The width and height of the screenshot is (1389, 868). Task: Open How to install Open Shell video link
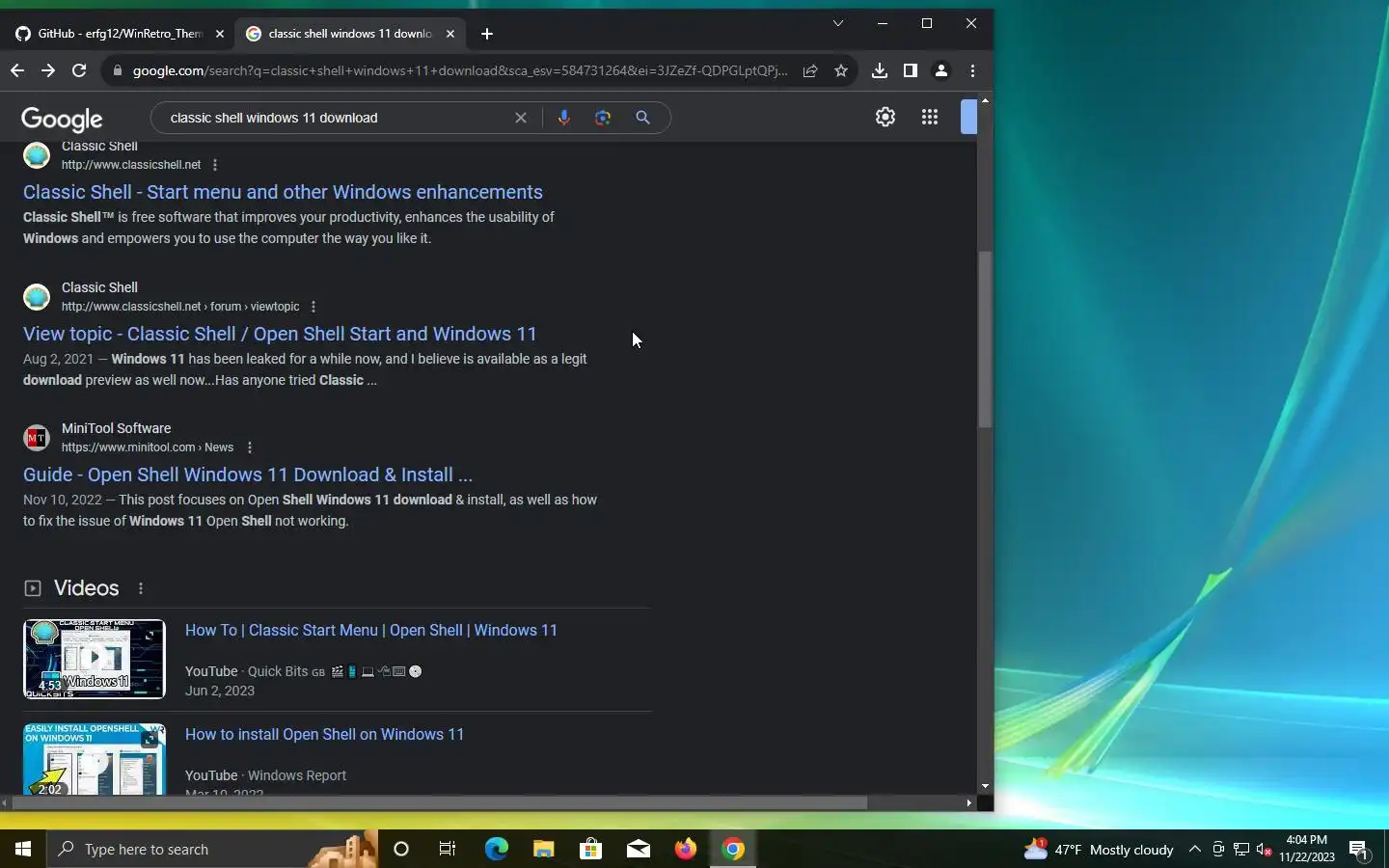(x=324, y=735)
